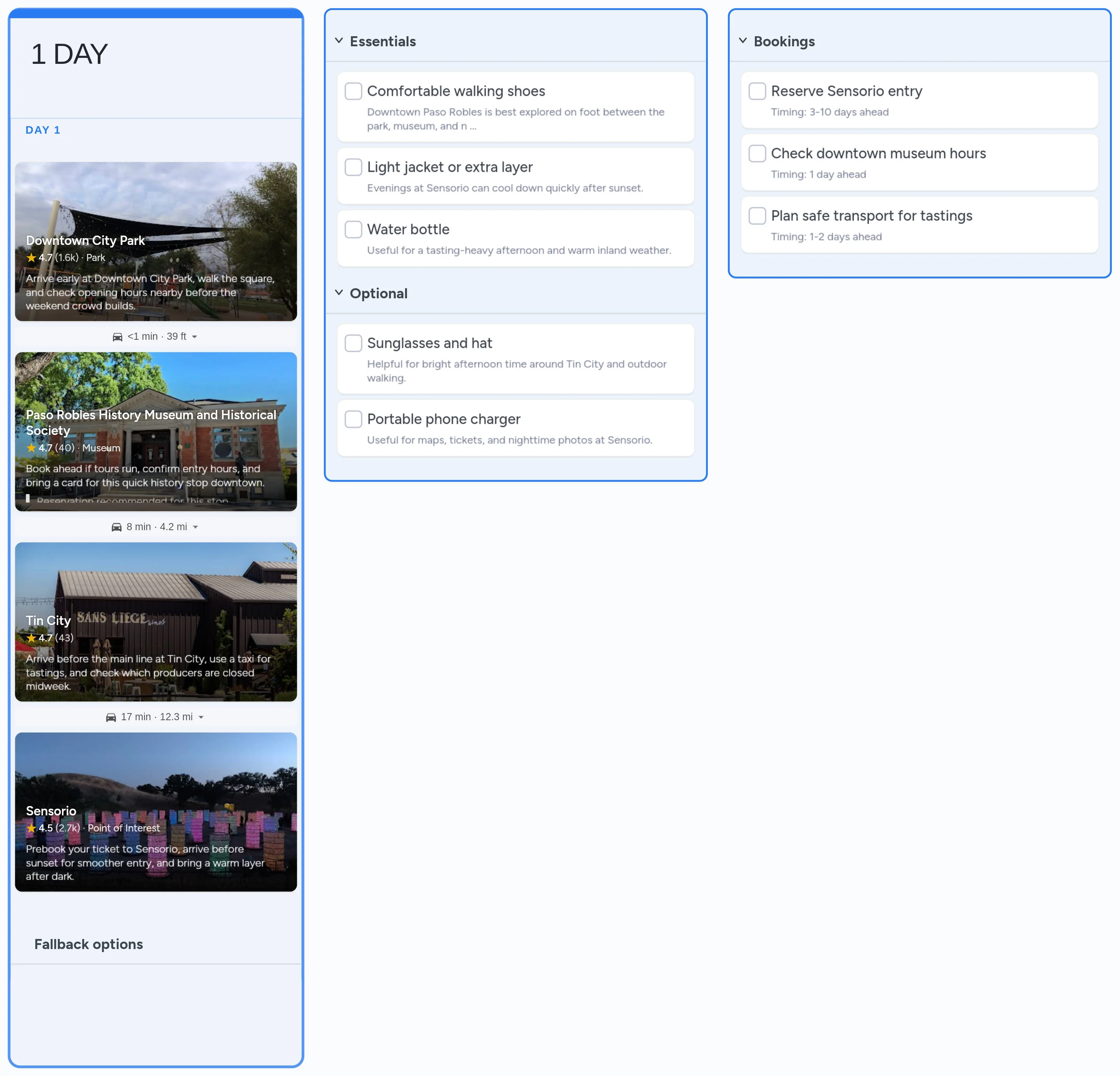Open travel mode dropdown for 4.2 mi leg
Image resolution: width=1120 pixels, height=1076 pixels.
tap(195, 527)
